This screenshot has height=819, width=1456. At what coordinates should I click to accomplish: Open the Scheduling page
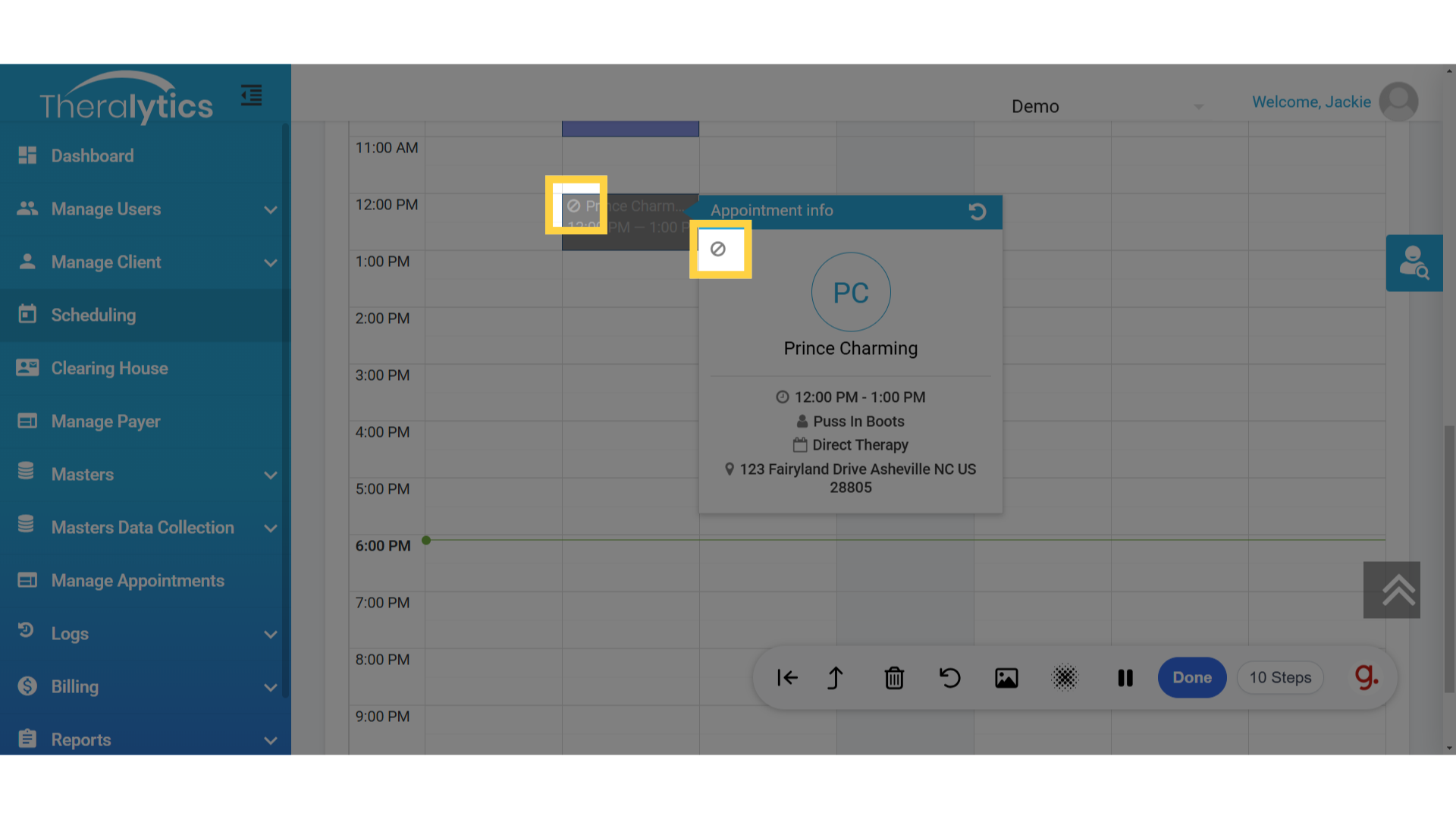(93, 315)
